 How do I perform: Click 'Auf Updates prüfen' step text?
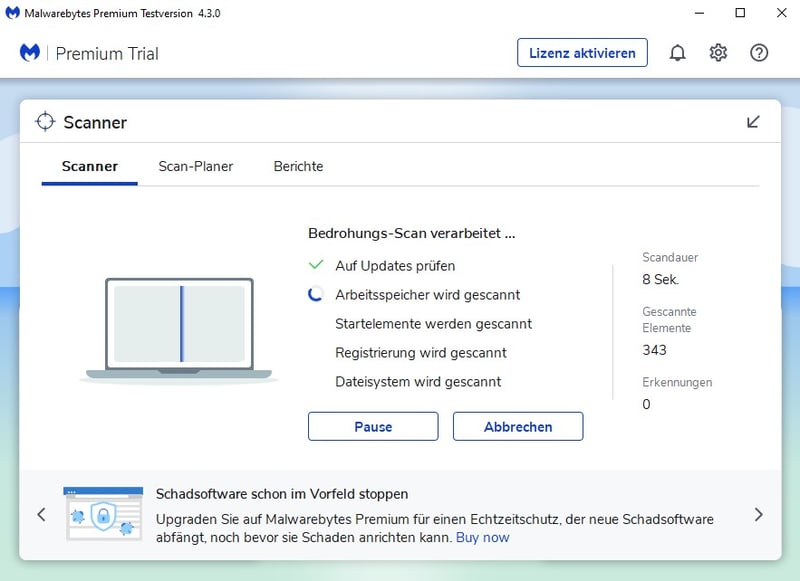pos(395,266)
